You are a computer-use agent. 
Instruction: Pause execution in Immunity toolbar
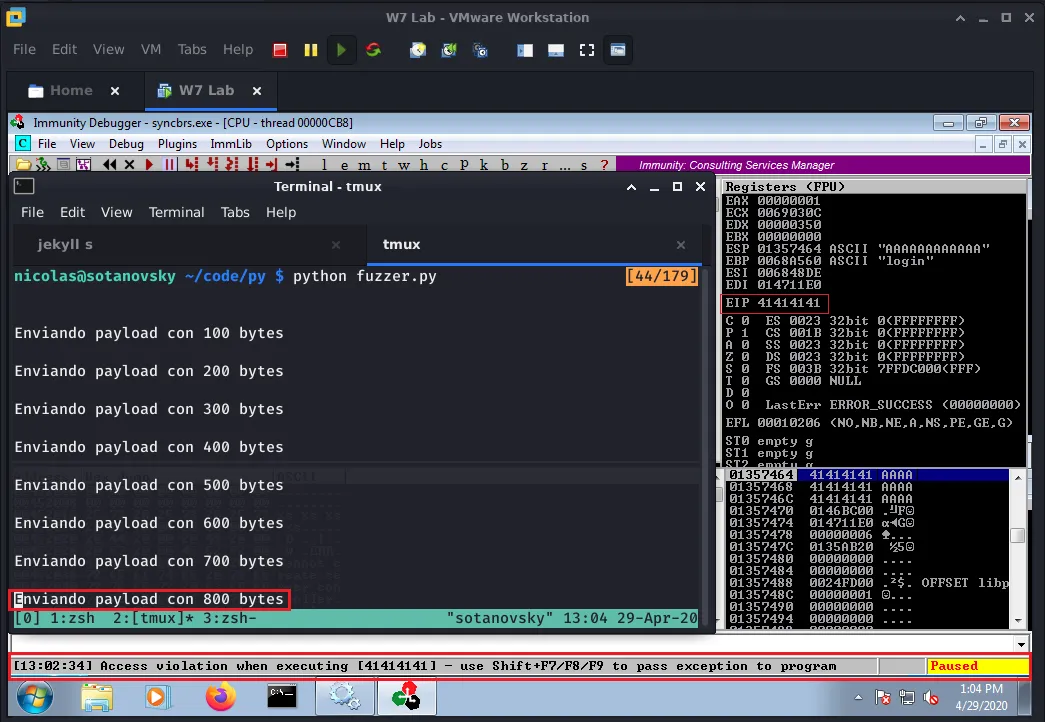tap(169, 165)
